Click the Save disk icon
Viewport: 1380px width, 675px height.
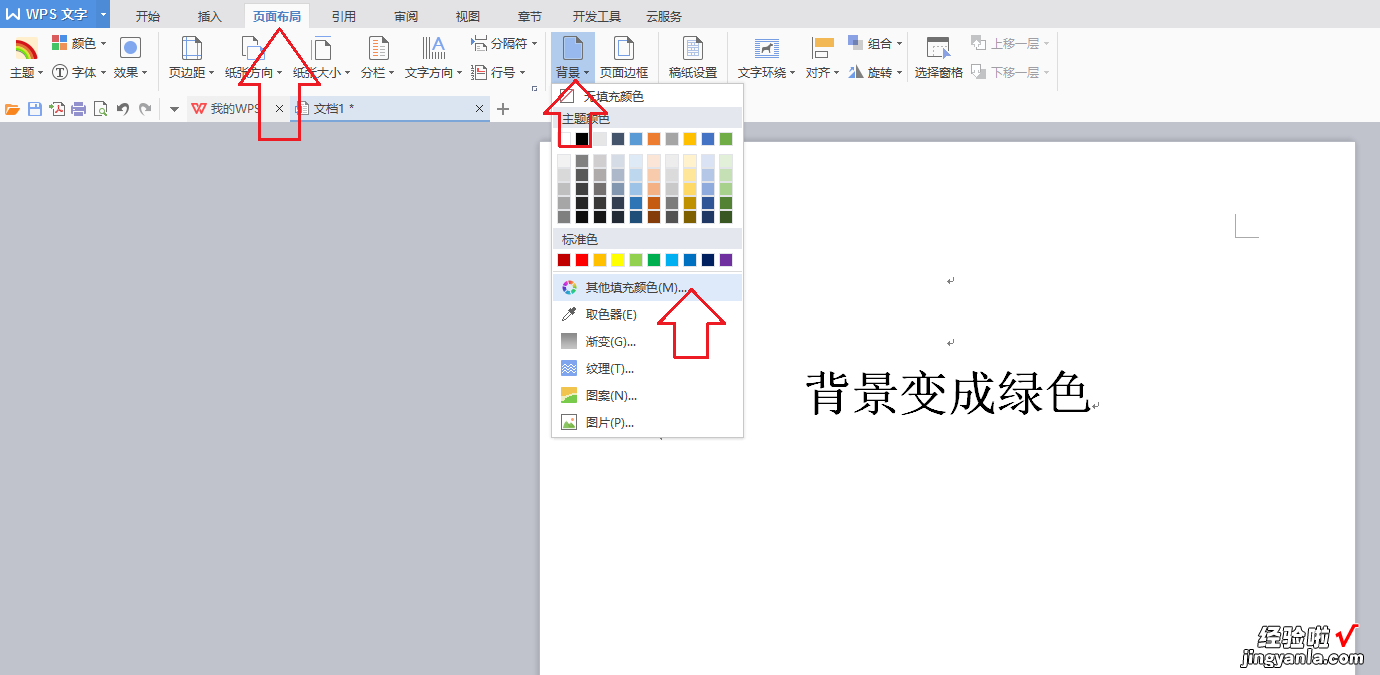pyautogui.click(x=35, y=109)
